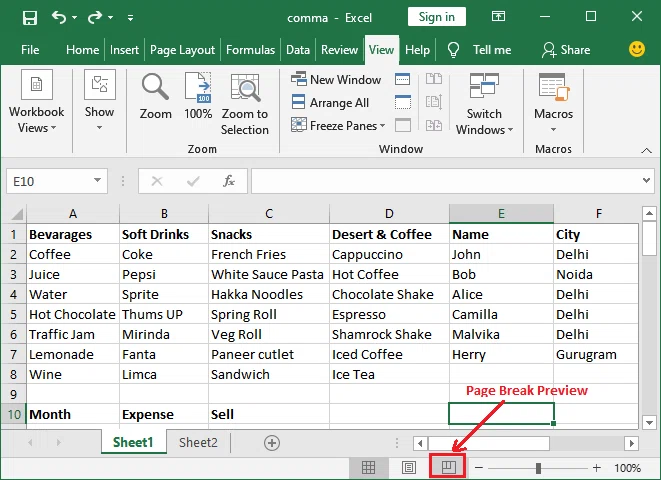Switch to the Review tab
The image size is (661, 480).
coord(339,50)
